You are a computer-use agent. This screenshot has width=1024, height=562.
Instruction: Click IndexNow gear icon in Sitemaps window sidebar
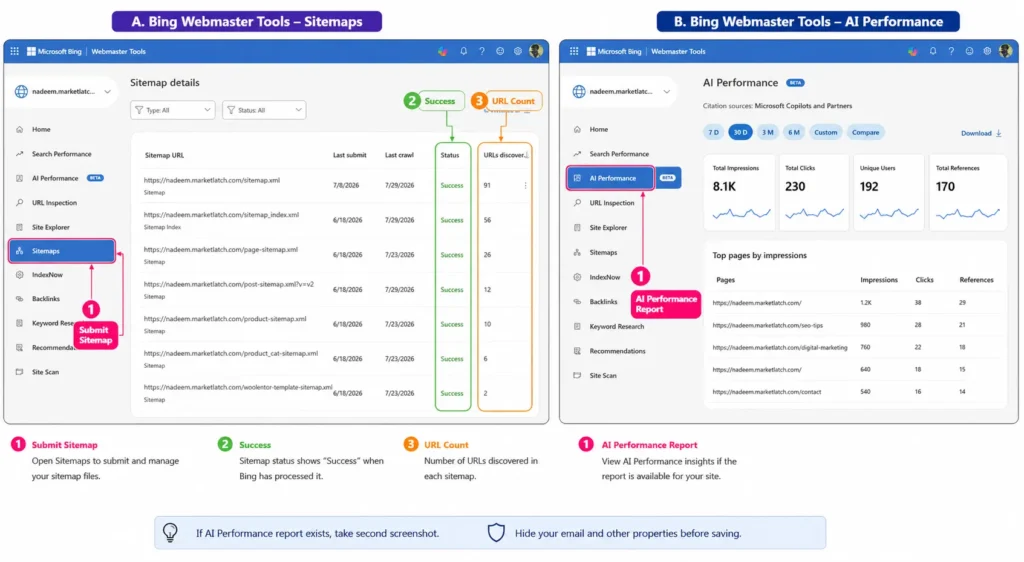coord(20,275)
